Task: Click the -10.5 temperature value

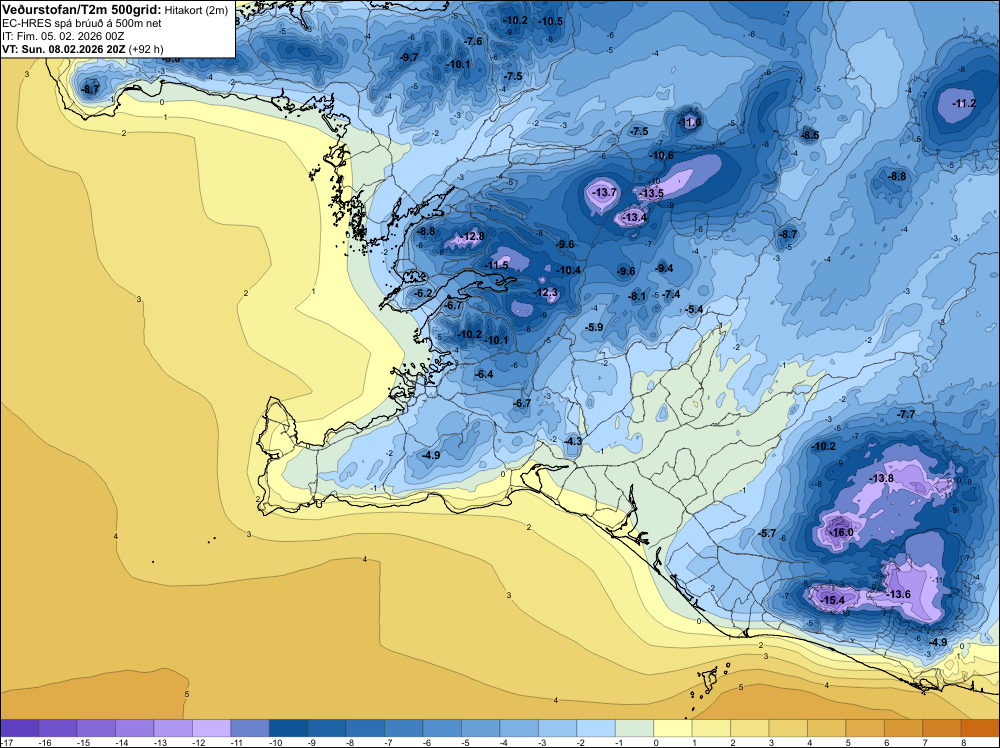Action: point(550,21)
